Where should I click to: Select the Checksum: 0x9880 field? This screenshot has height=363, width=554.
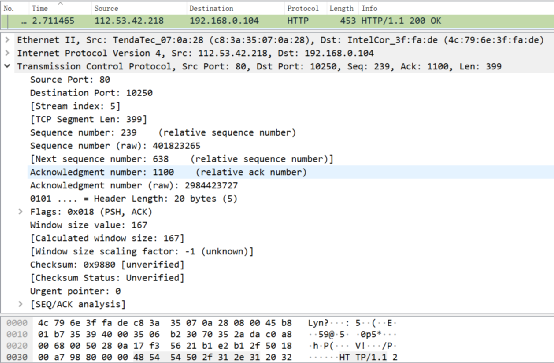coord(107,264)
